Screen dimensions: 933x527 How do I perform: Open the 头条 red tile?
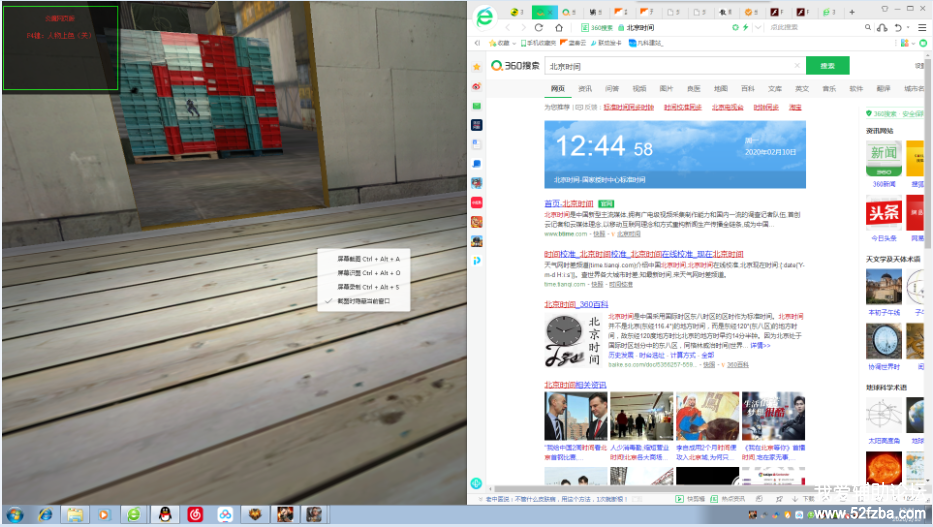[x=884, y=212]
